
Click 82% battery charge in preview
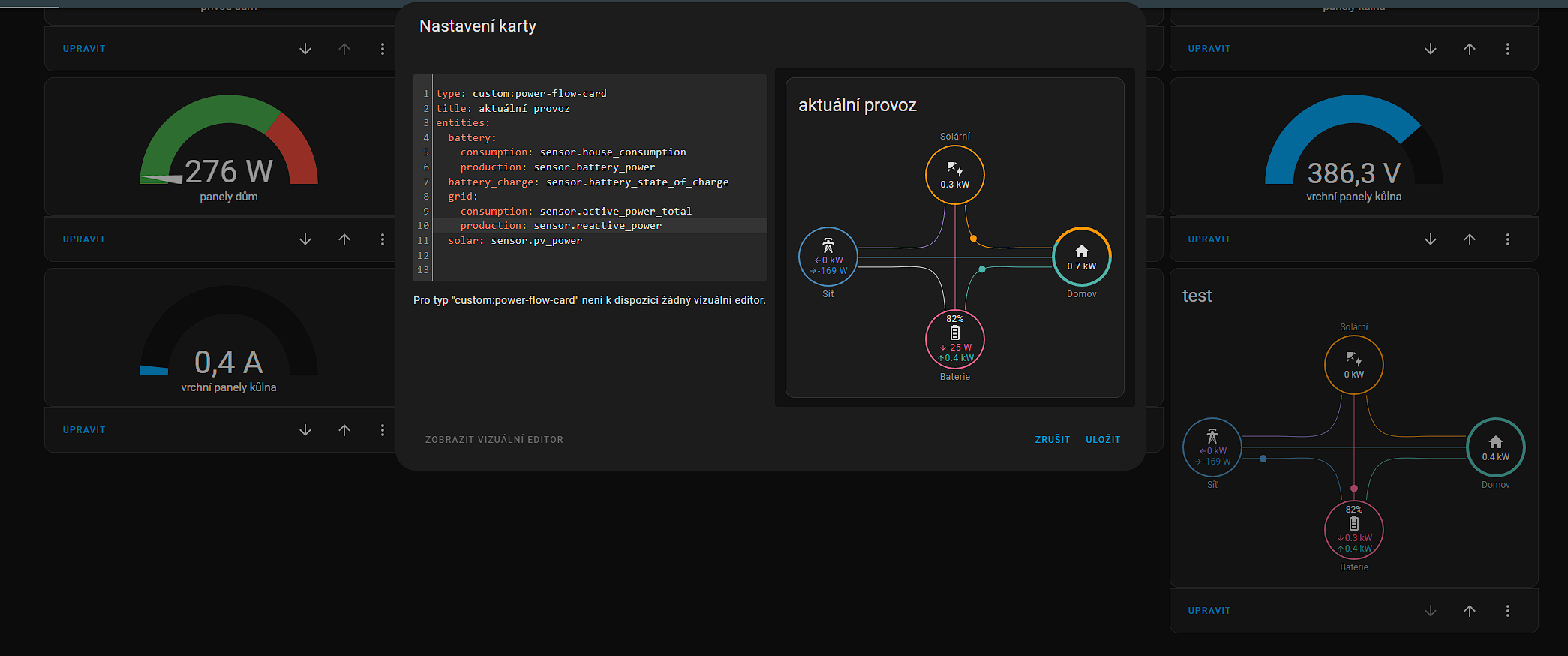pyautogui.click(x=955, y=319)
